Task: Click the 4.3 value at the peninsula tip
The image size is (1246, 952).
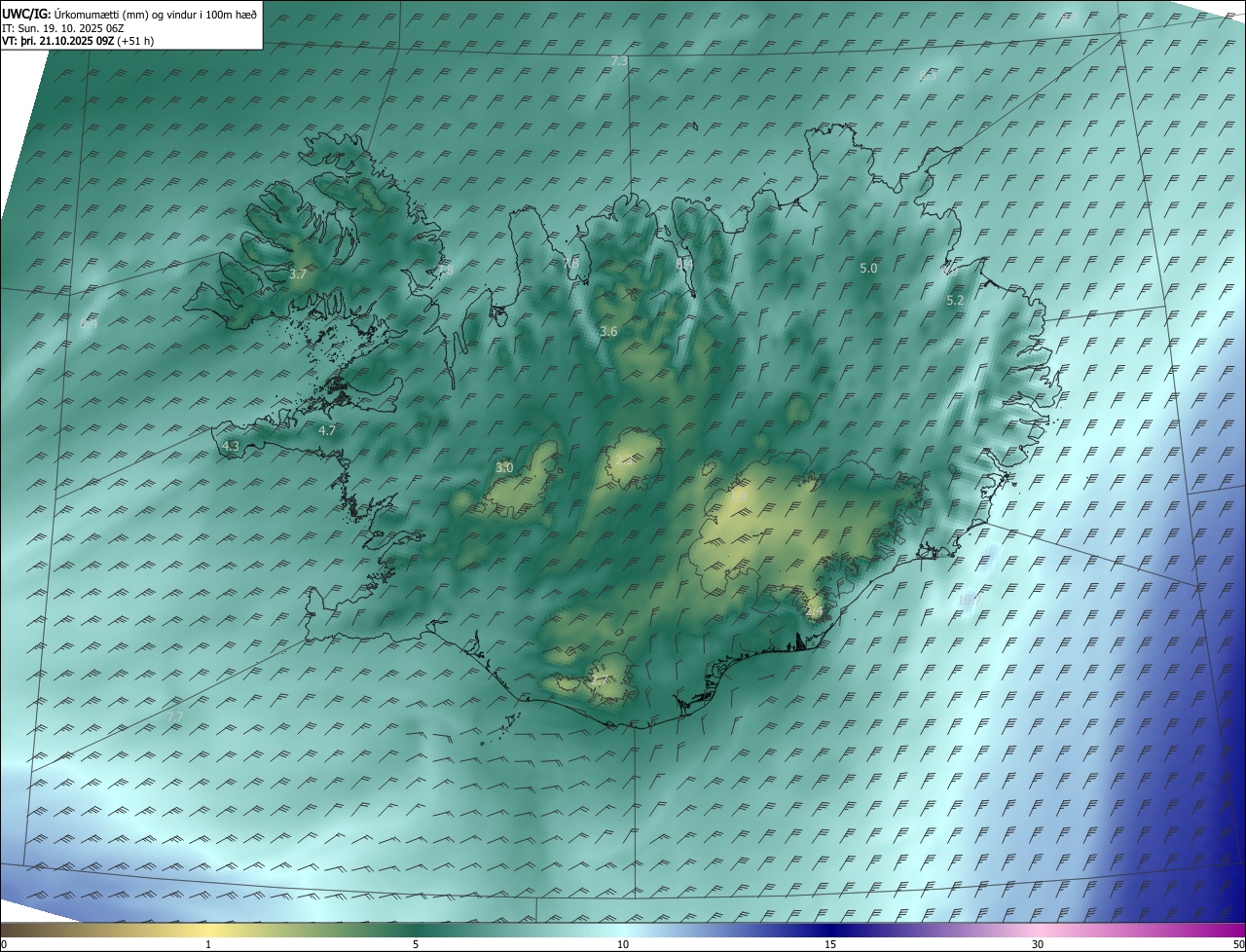Action: pyautogui.click(x=231, y=447)
